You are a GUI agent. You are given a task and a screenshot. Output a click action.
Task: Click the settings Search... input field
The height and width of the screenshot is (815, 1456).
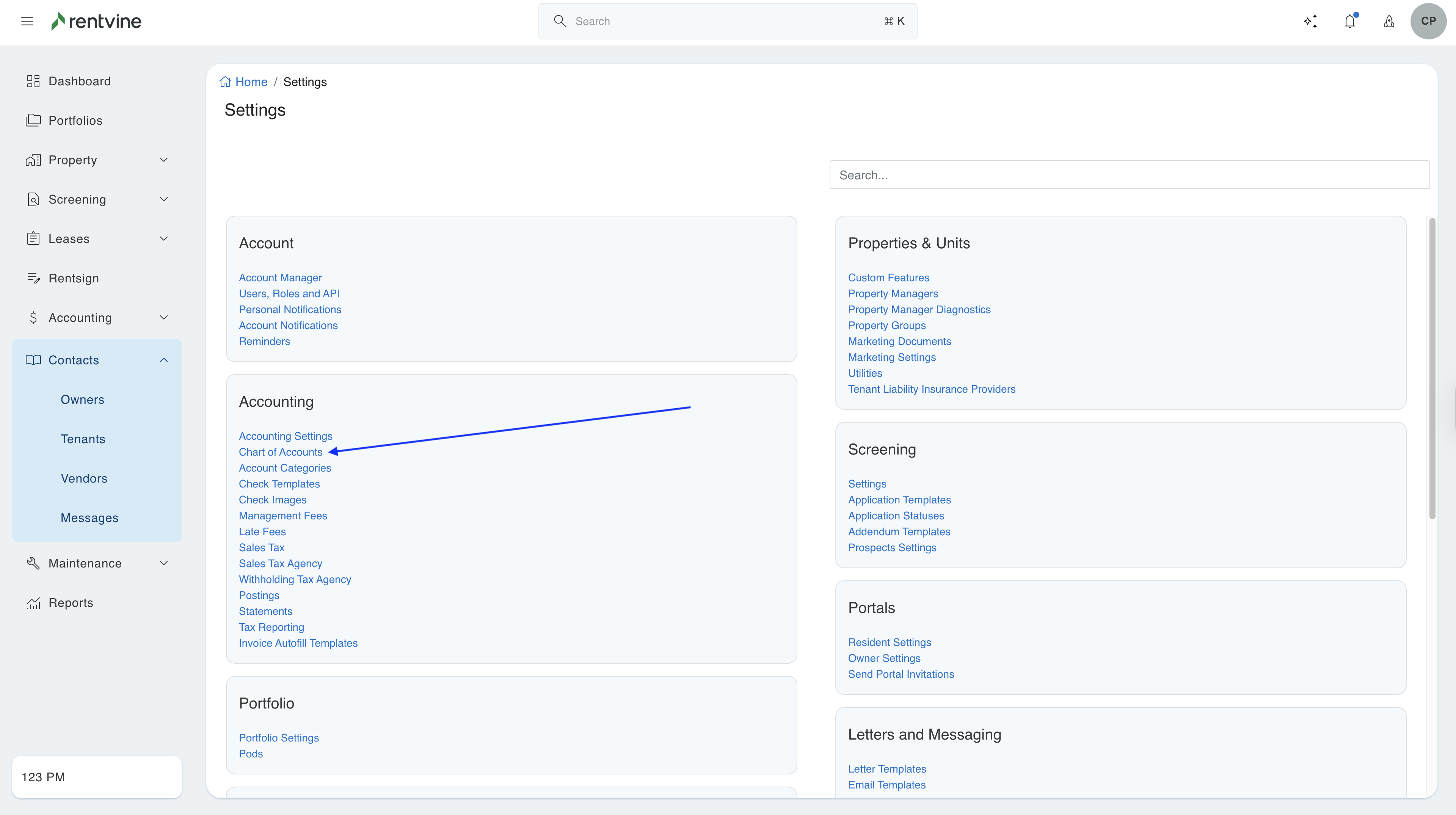click(x=1129, y=175)
